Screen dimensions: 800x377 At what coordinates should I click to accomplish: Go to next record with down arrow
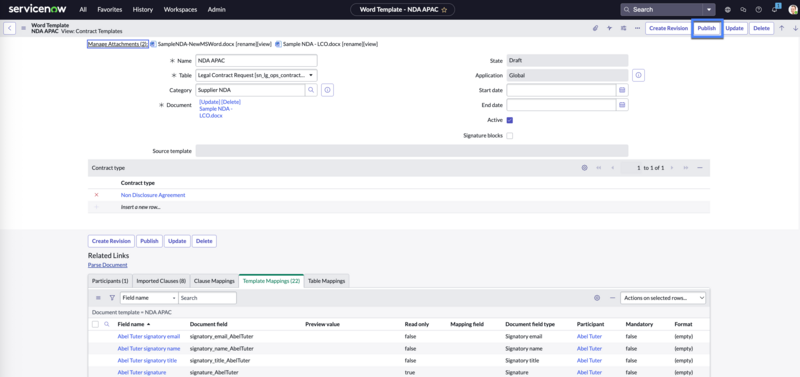[795, 29]
